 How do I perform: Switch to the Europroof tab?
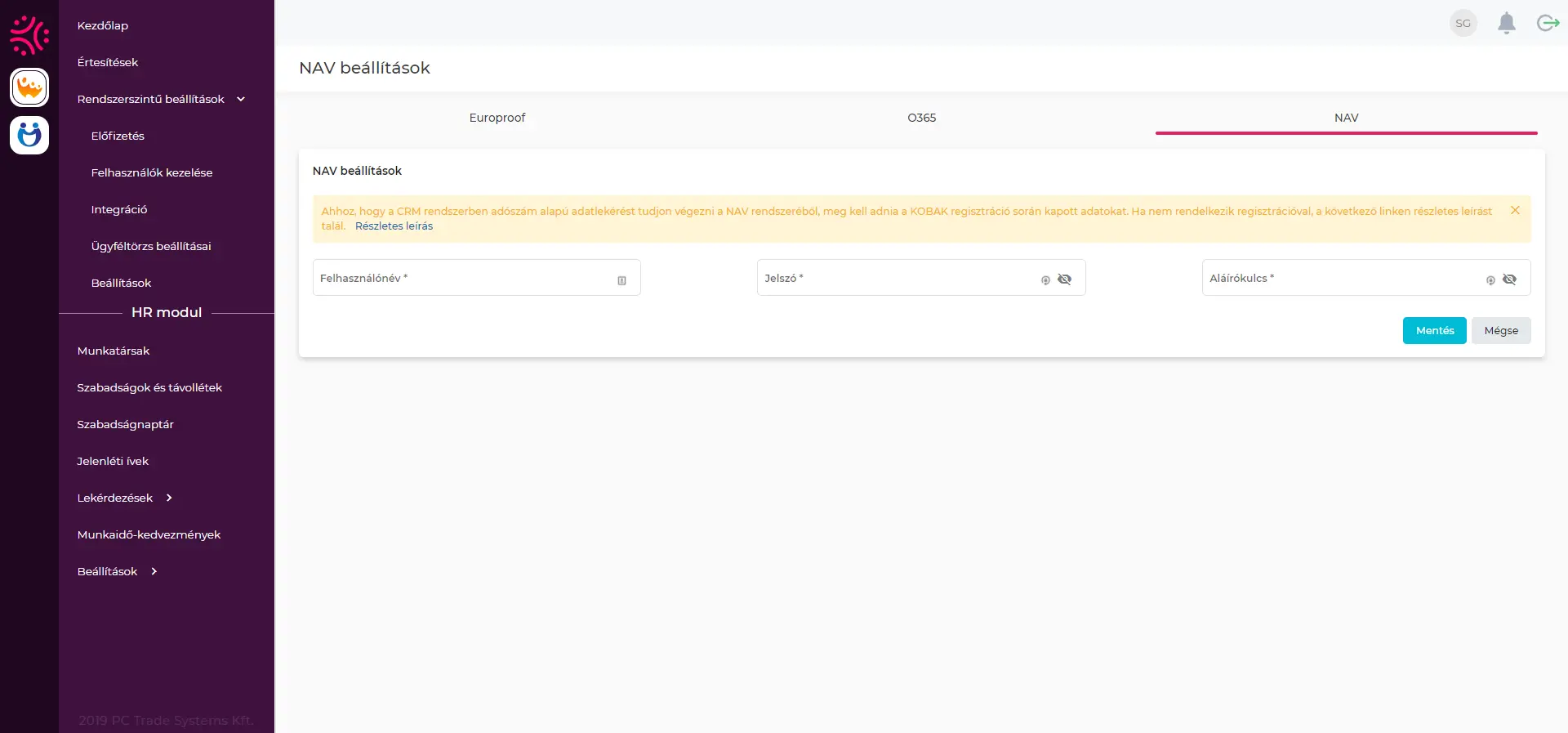pyautogui.click(x=497, y=118)
